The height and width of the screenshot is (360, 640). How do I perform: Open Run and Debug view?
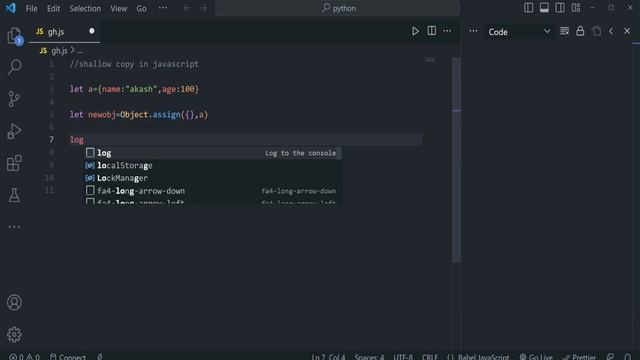(x=14, y=131)
